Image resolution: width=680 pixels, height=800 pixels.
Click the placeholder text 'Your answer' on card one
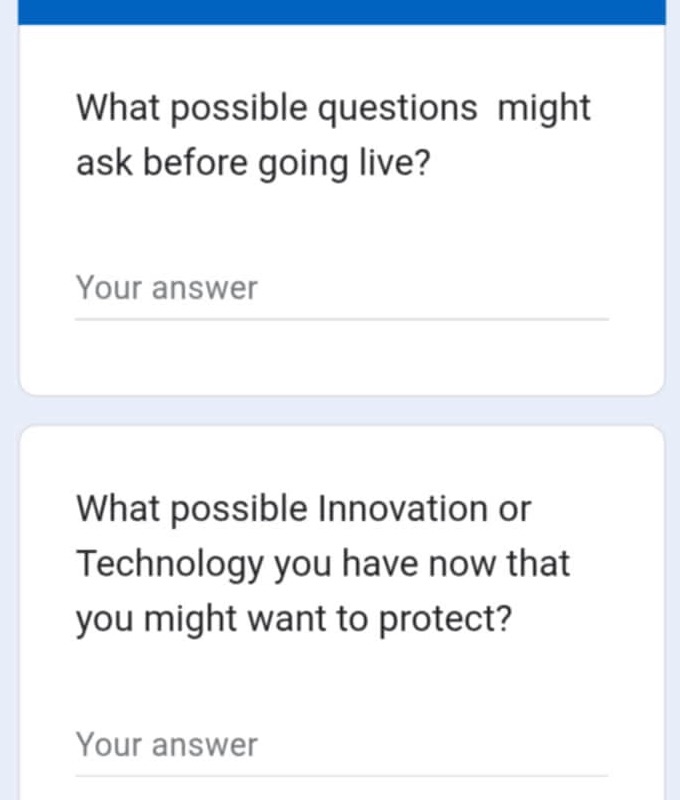pos(165,287)
